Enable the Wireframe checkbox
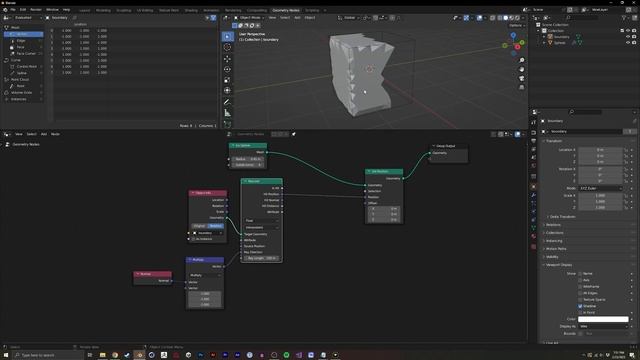640x360 pixels. coord(580,287)
